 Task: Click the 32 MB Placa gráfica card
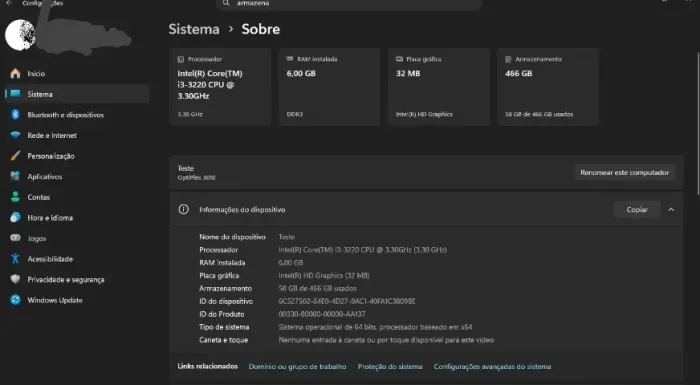tap(439, 87)
